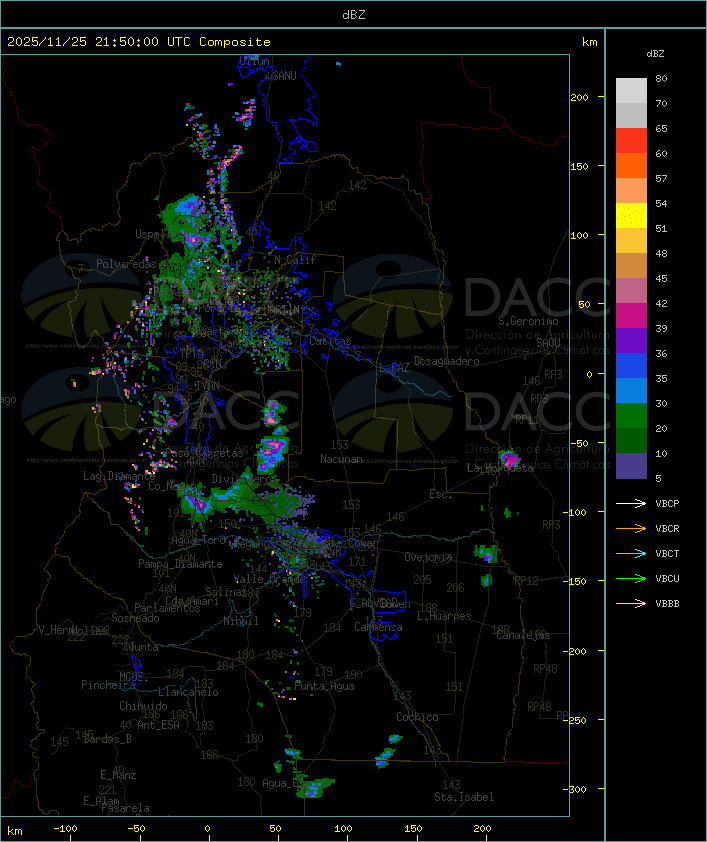Select the slate violet 5-10 dBZ swatch

tap(631, 466)
